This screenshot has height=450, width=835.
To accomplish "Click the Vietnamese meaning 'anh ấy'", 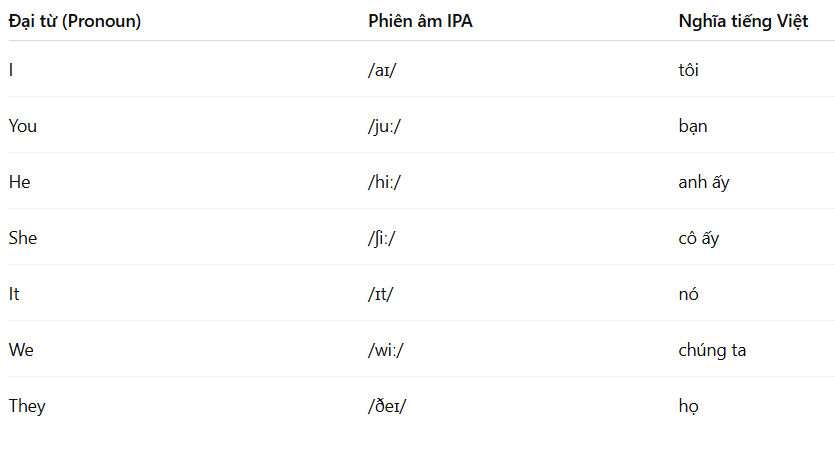I will pyautogui.click(x=704, y=182).
